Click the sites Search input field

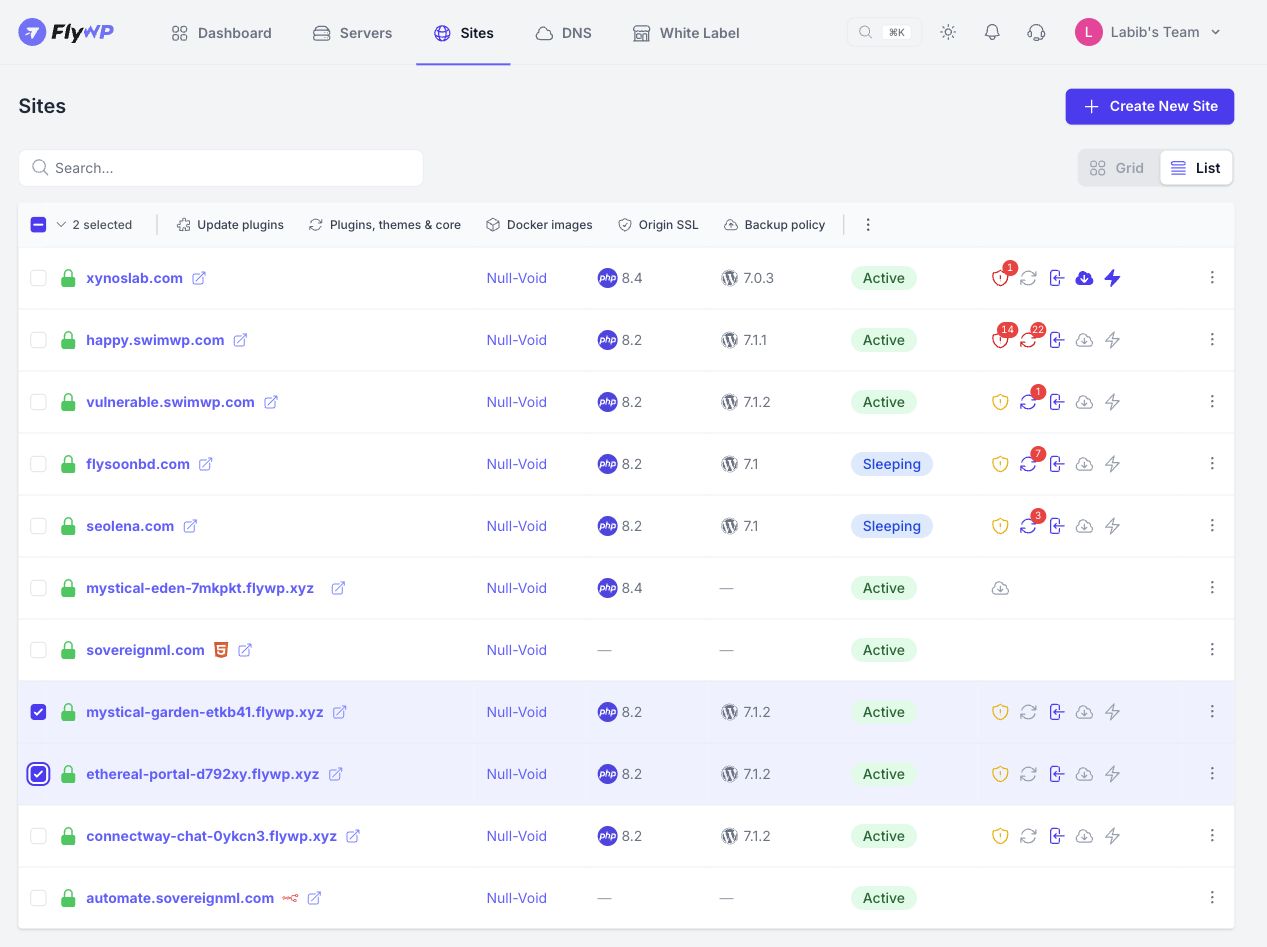coord(221,168)
